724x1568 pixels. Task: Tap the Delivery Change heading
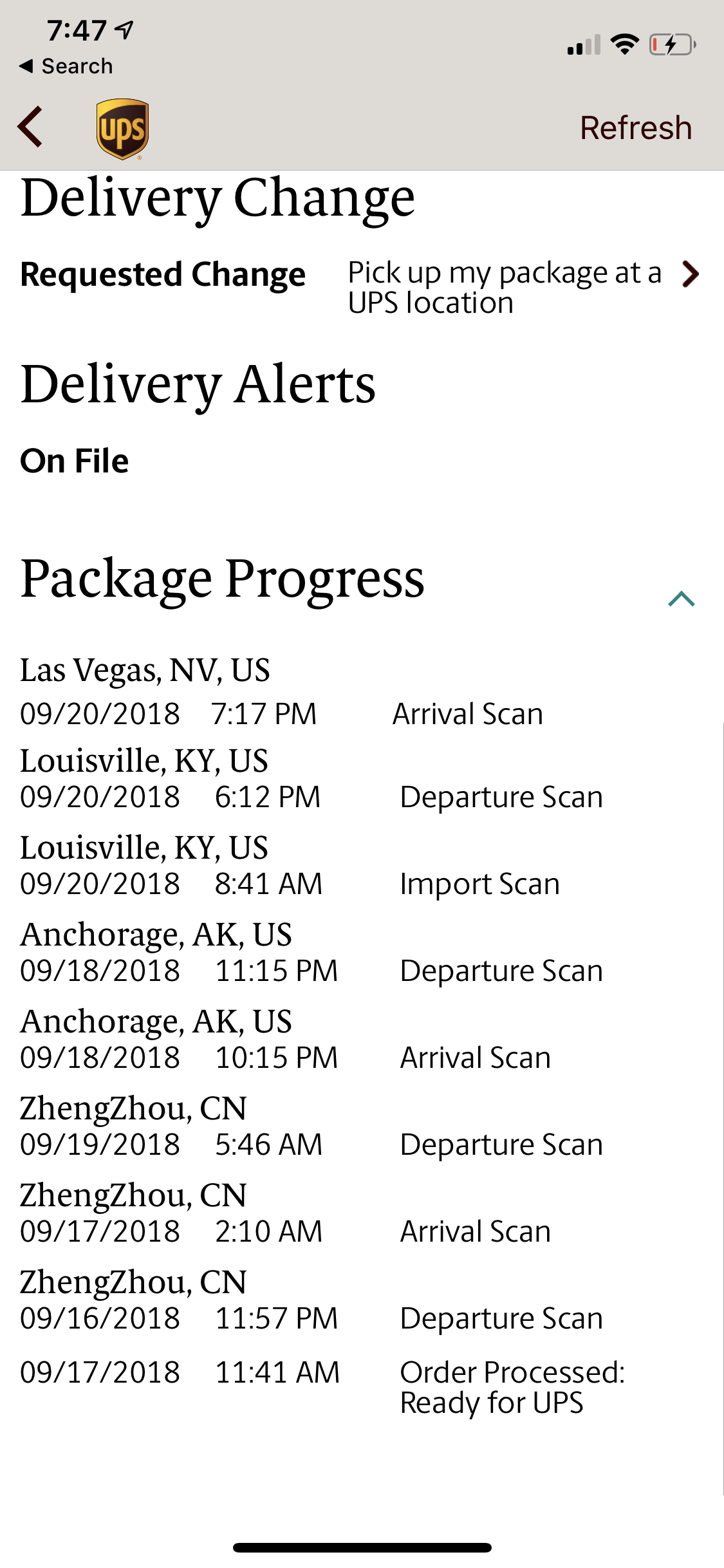point(218,199)
